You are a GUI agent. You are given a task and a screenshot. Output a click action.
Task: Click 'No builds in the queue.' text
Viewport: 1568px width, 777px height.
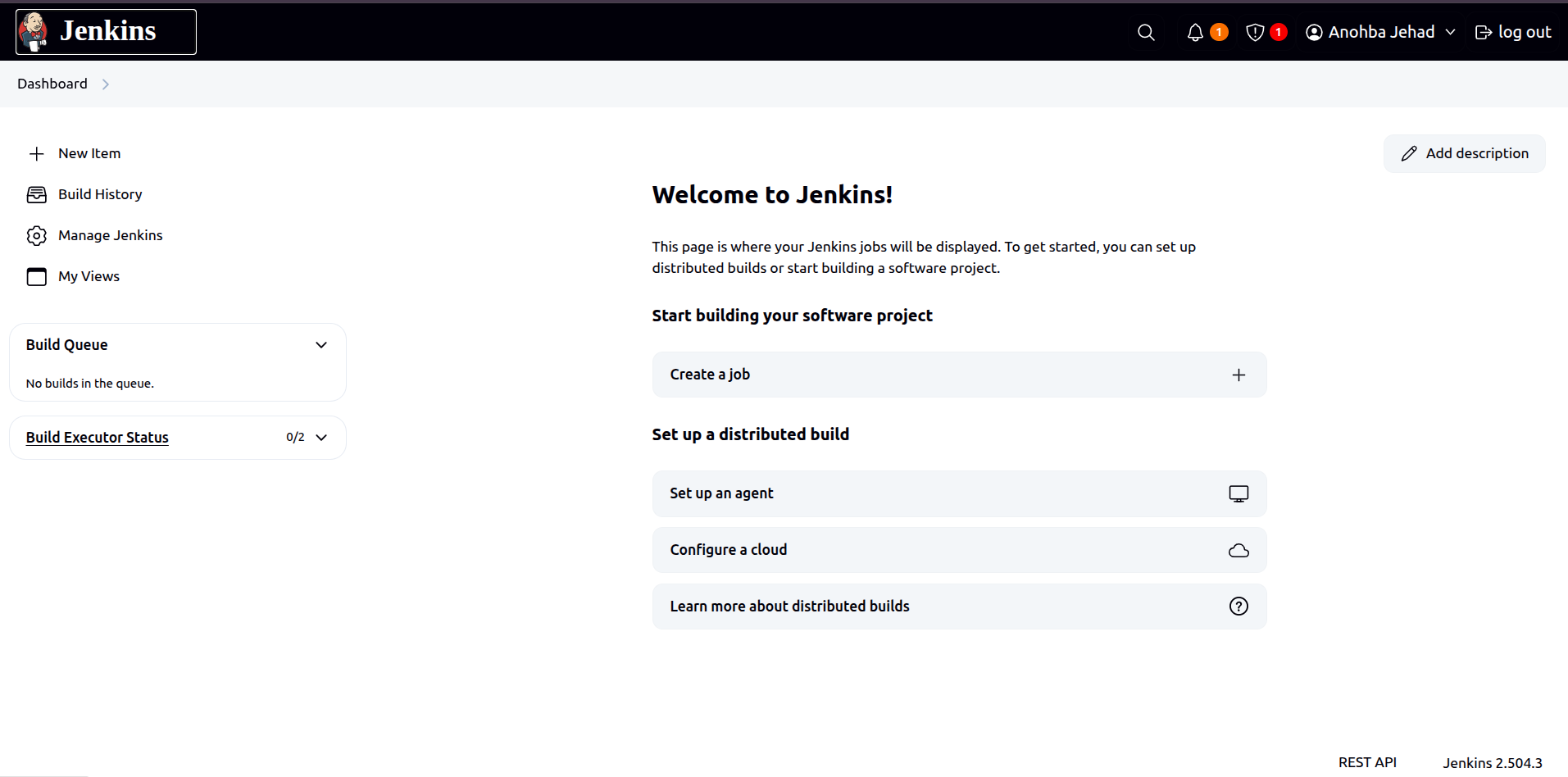click(90, 384)
